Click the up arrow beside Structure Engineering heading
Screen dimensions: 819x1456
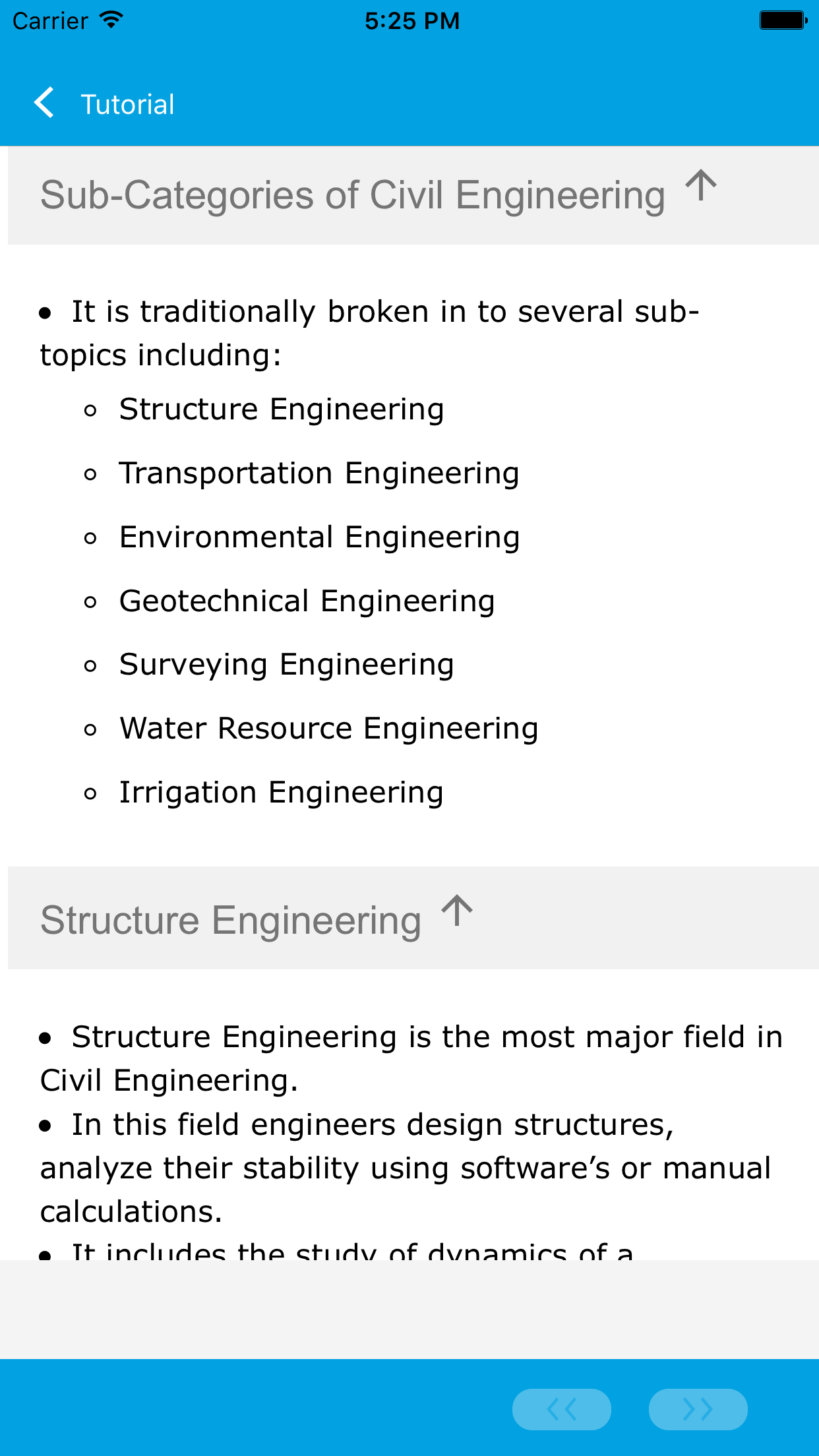click(457, 911)
